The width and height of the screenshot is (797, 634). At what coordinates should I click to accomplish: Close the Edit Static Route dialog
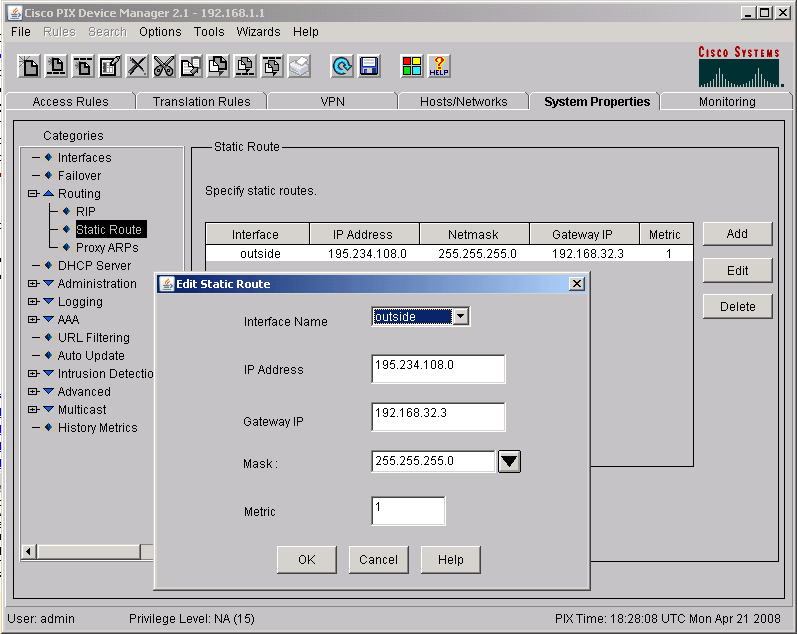click(x=577, y=284)
